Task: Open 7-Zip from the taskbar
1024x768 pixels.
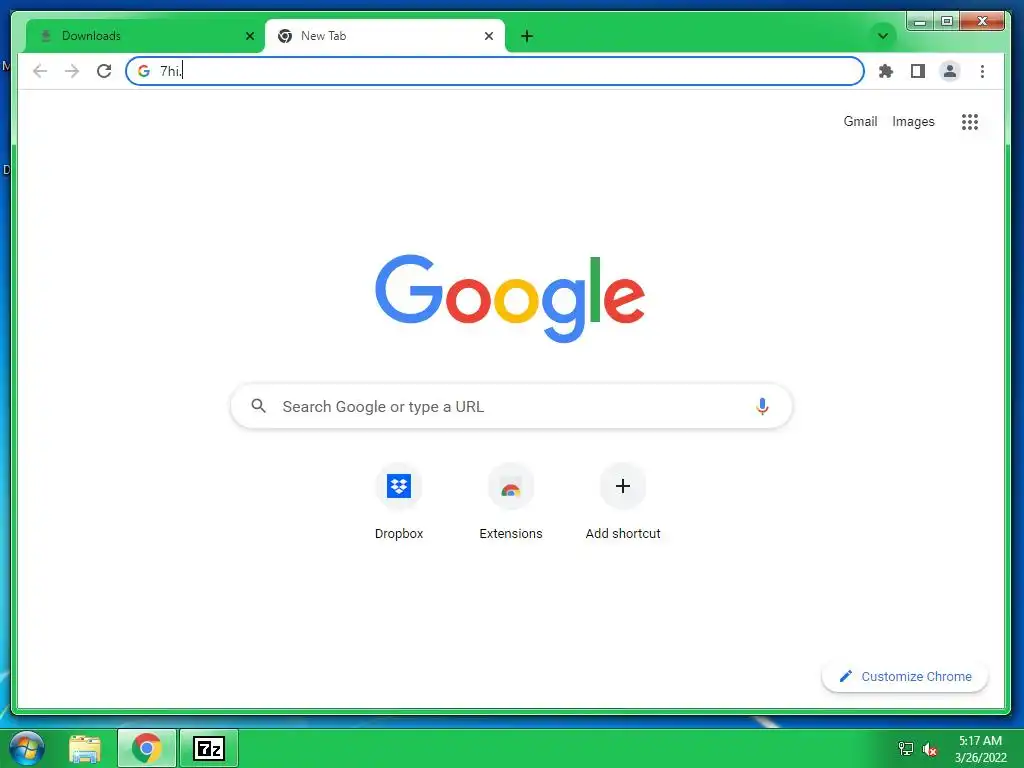Action: 209,748
